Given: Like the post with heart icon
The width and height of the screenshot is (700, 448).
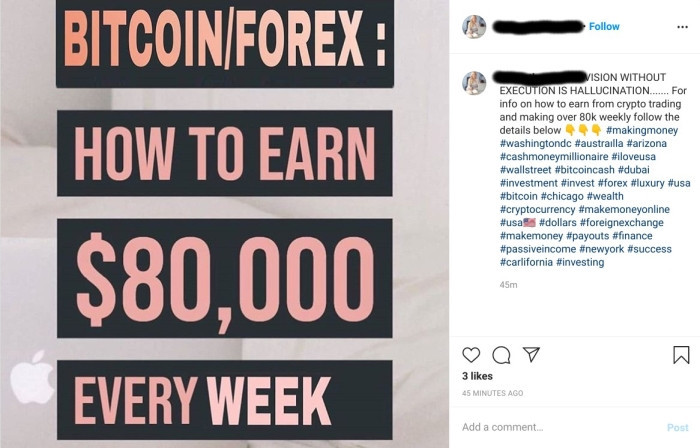Looking at the screenshot, I should (x=471, y=355).
